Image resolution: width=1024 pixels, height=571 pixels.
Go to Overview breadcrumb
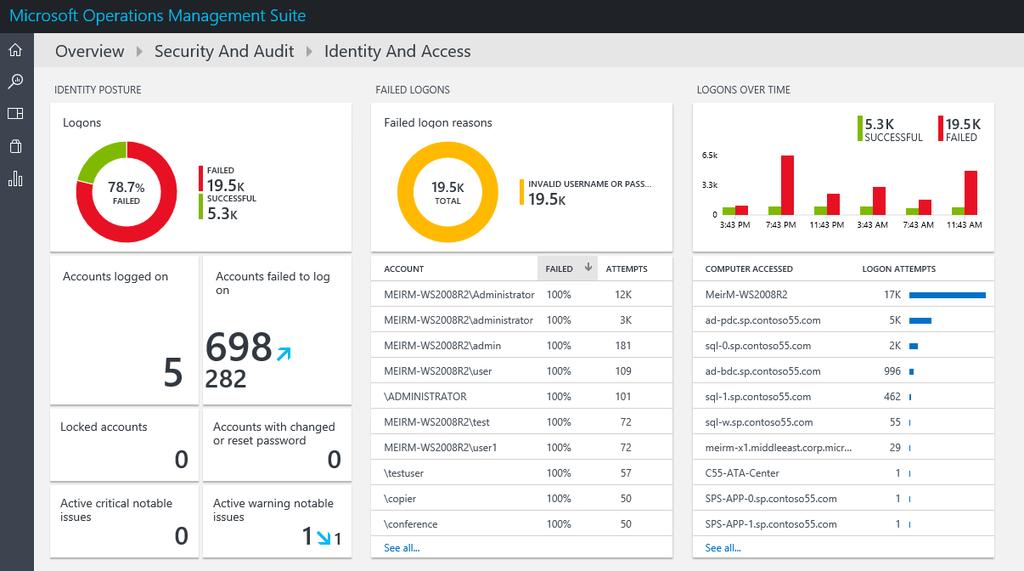pyautogui.click(x=89, y=51)
